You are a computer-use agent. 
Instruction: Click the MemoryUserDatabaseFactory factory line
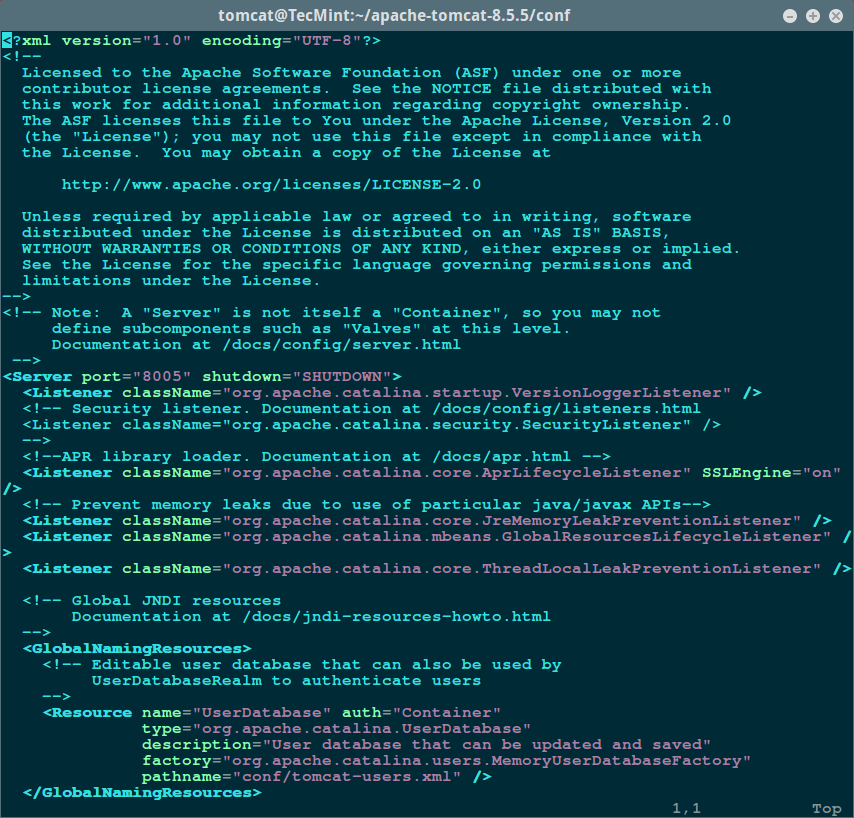[x=446, y=761]
